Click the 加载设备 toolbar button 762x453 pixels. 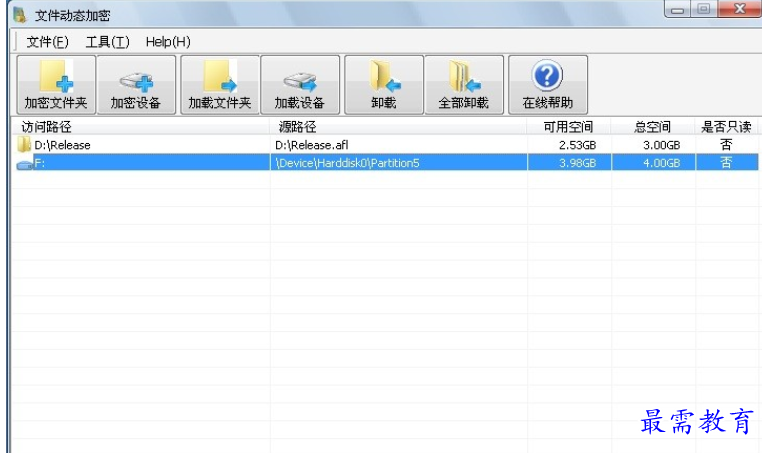point(300,85)
